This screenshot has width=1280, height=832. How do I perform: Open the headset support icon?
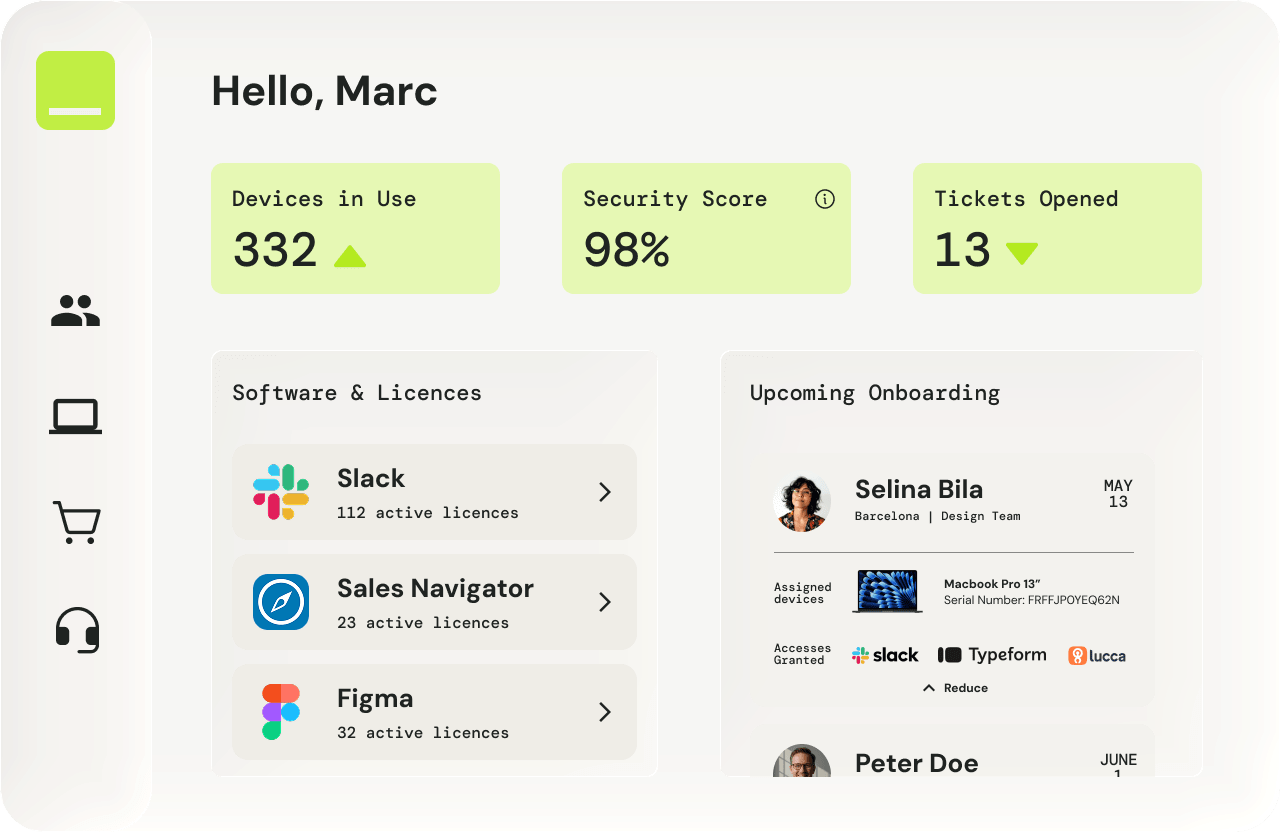pyautogui.click(x=76, y=630)
